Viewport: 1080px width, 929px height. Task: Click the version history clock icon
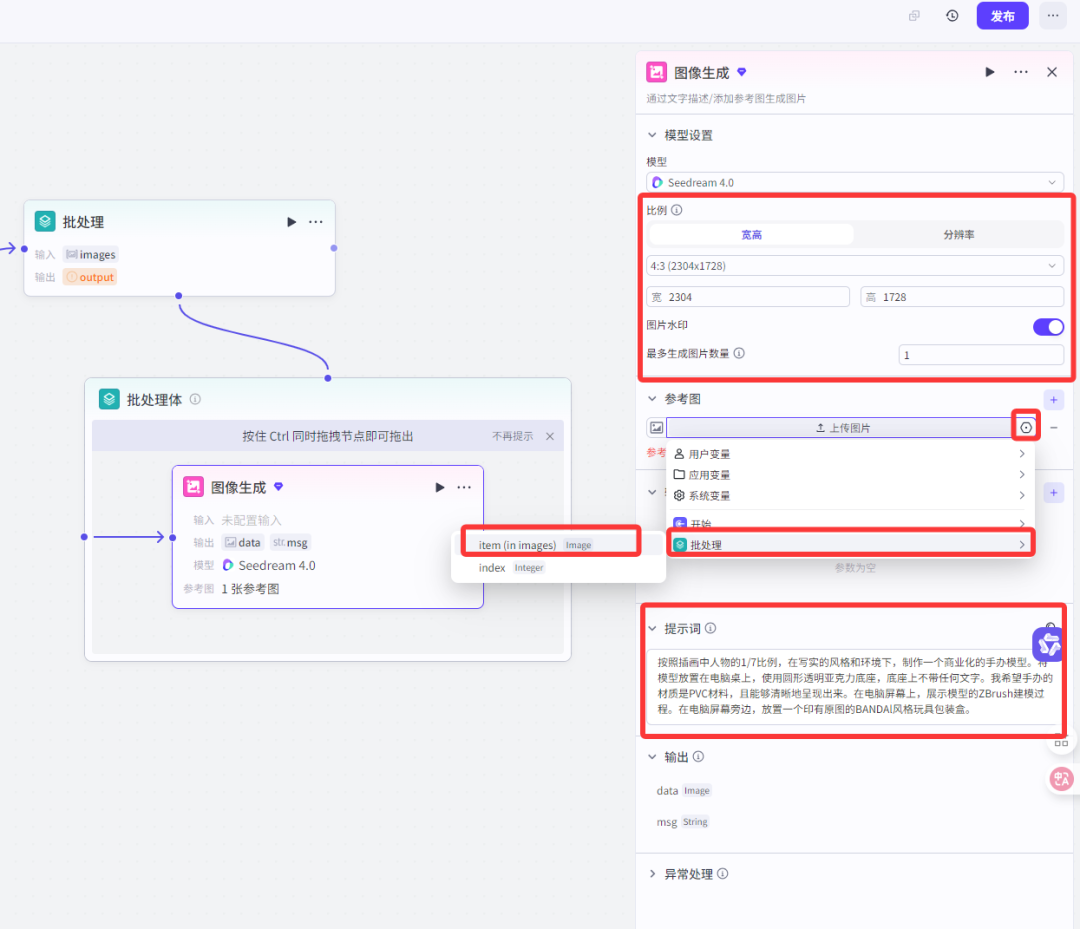pos(952,16)
